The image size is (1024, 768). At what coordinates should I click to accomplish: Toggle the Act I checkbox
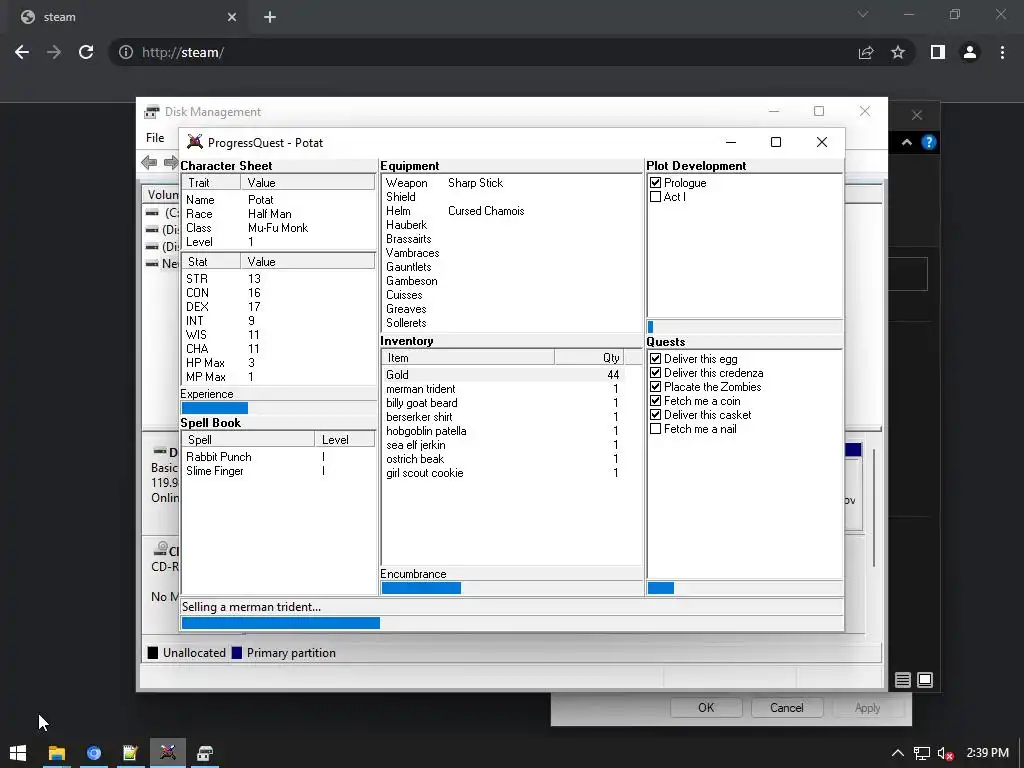[x=656, y=197]
